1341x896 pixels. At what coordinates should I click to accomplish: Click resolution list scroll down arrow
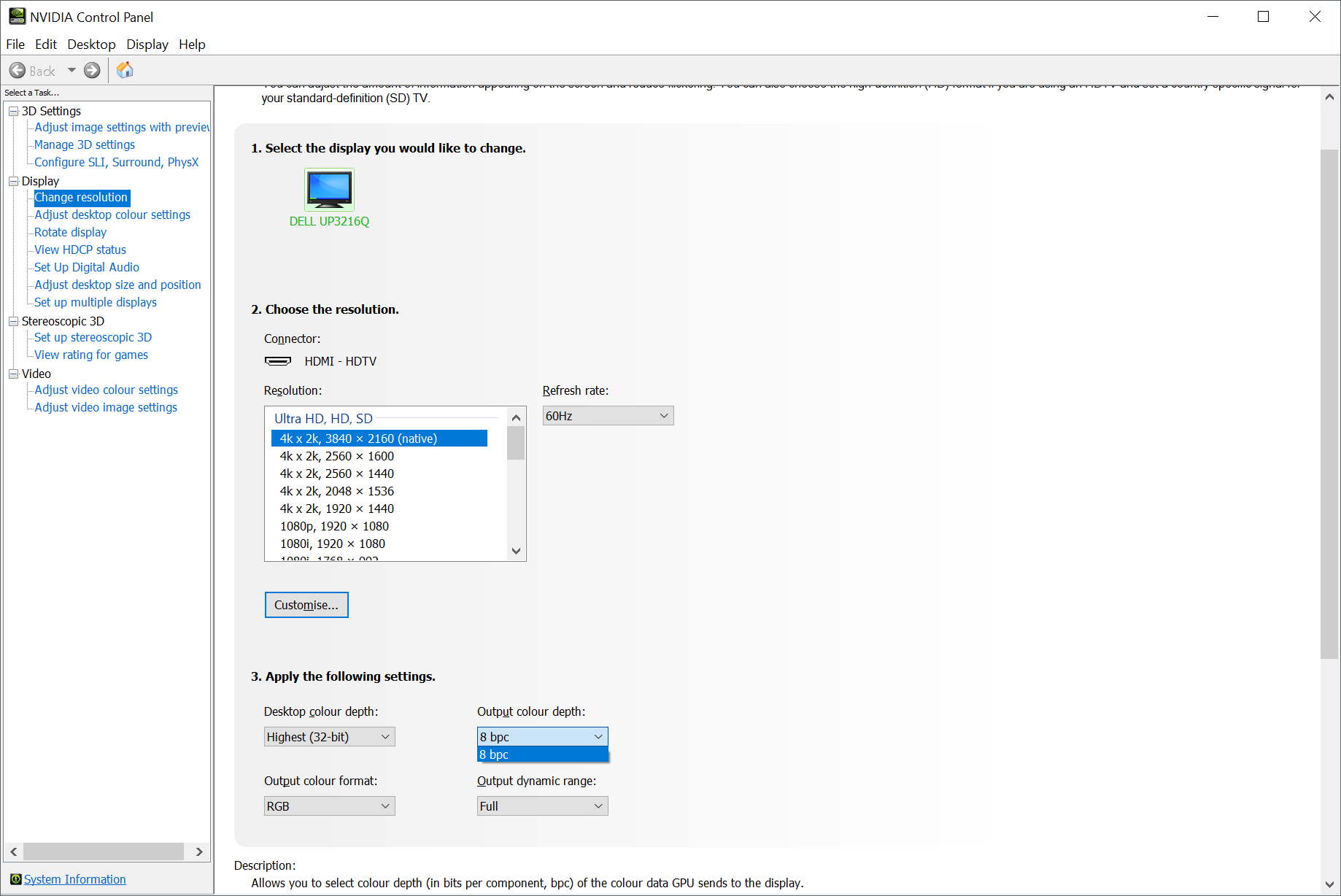516,551
